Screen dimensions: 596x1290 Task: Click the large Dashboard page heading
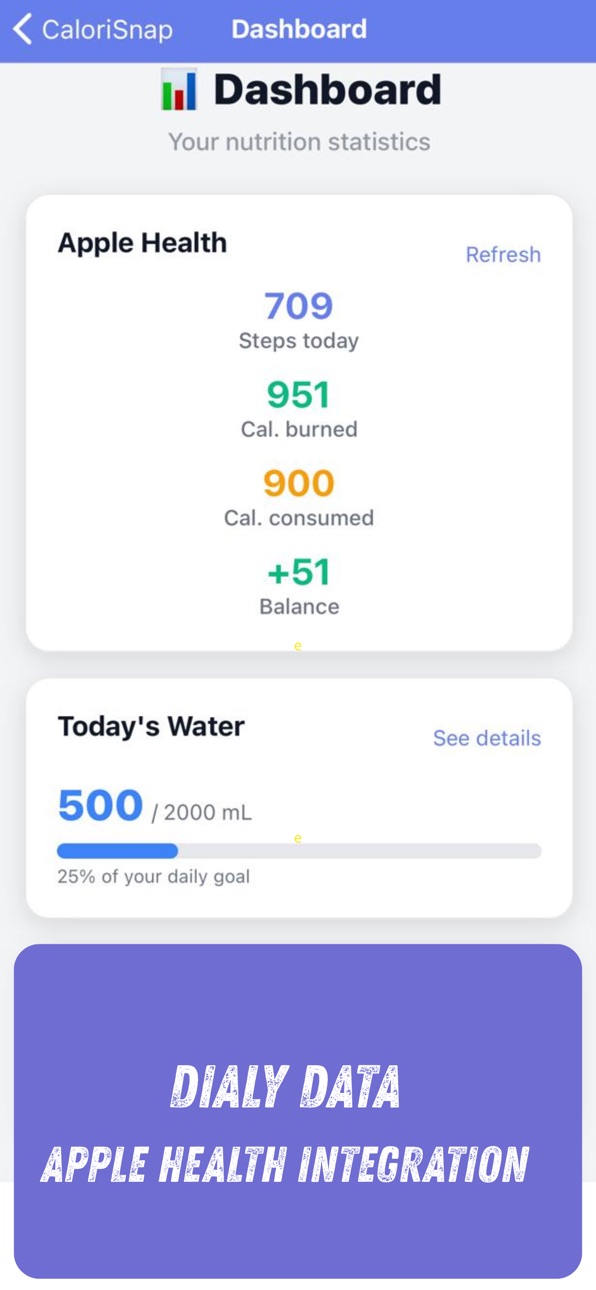pos(327,90)
